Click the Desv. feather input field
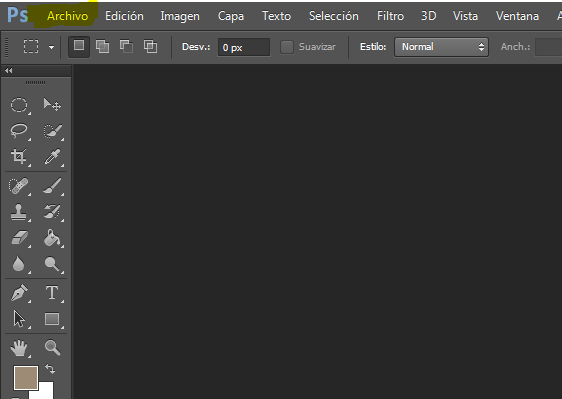This screenshot has height=399, width=562. pos(244,47)
